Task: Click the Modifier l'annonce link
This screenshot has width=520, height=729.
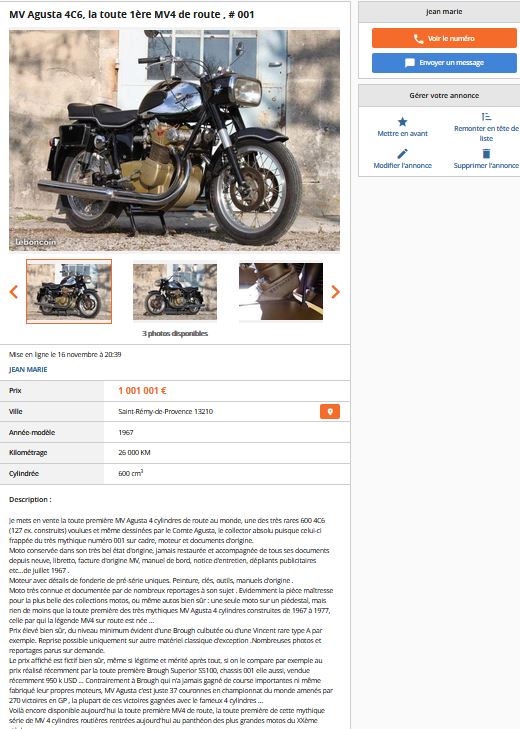Action: [x=402, y=166]
